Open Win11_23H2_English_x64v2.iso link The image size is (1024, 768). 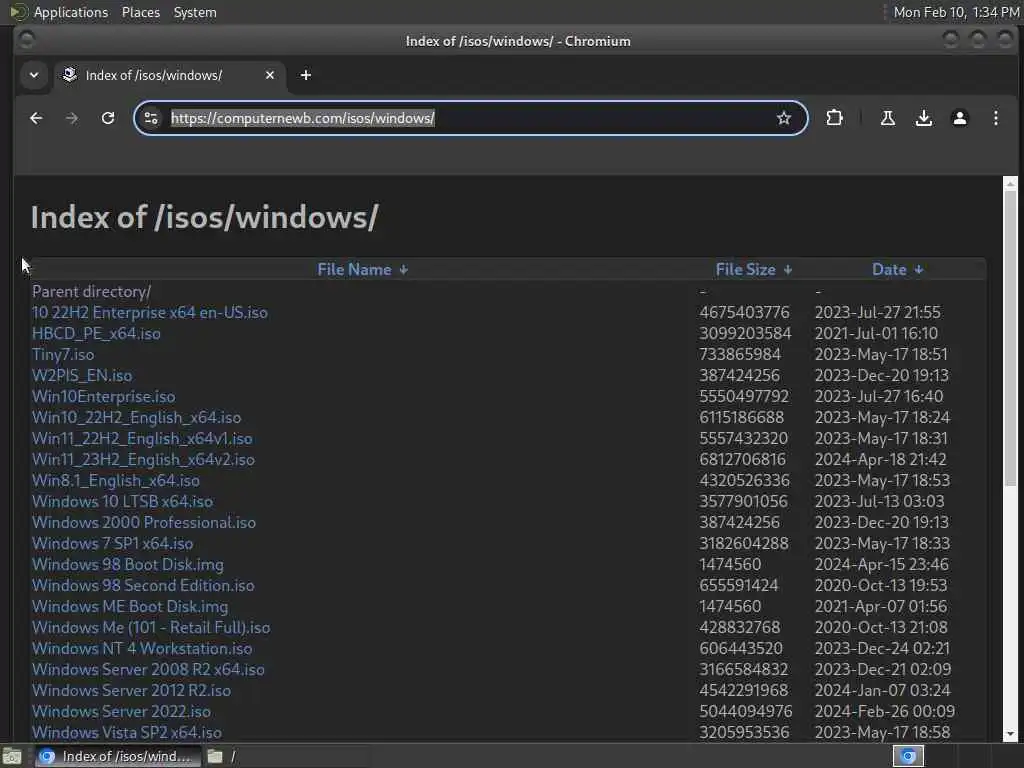click(x=143, y=459)
